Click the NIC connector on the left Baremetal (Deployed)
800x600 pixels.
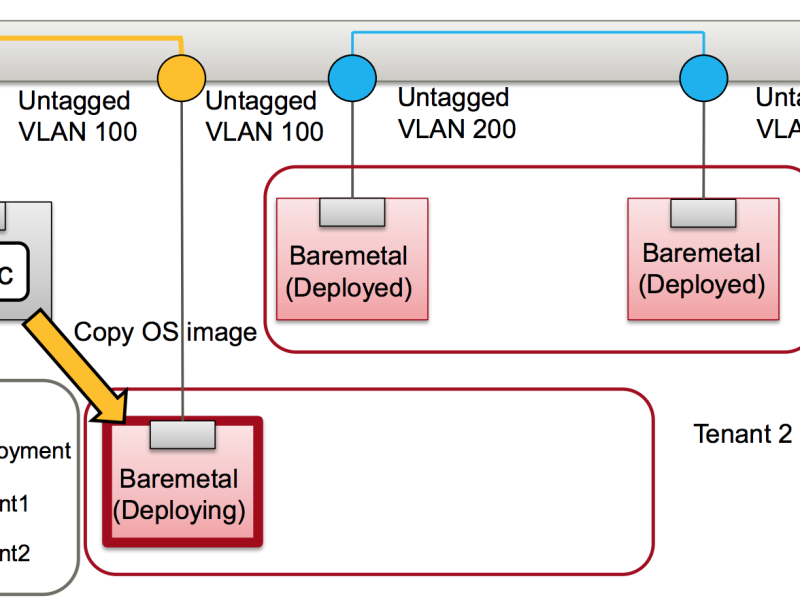pos(352,212)
